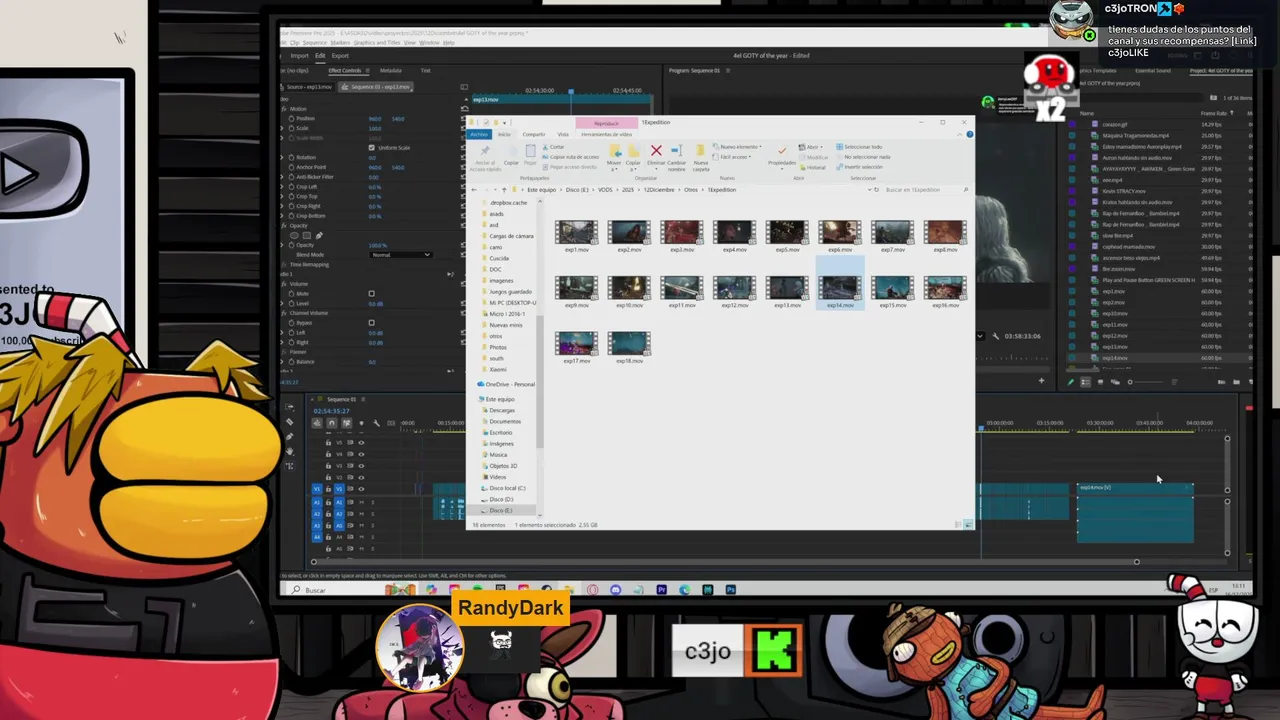Go up one folder in Explorer
This screenshot has width=1280, height=720.
tap(504, 189)
